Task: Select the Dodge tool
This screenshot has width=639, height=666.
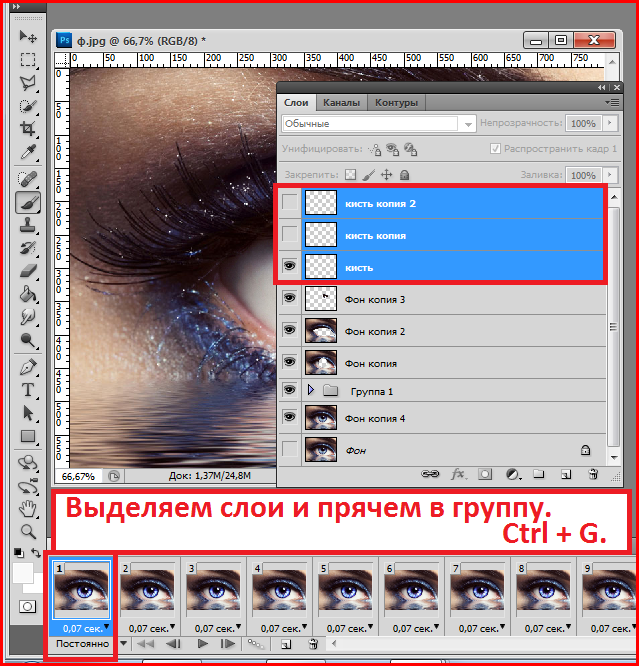Action: pyautogui.click(x=28, y=340)
